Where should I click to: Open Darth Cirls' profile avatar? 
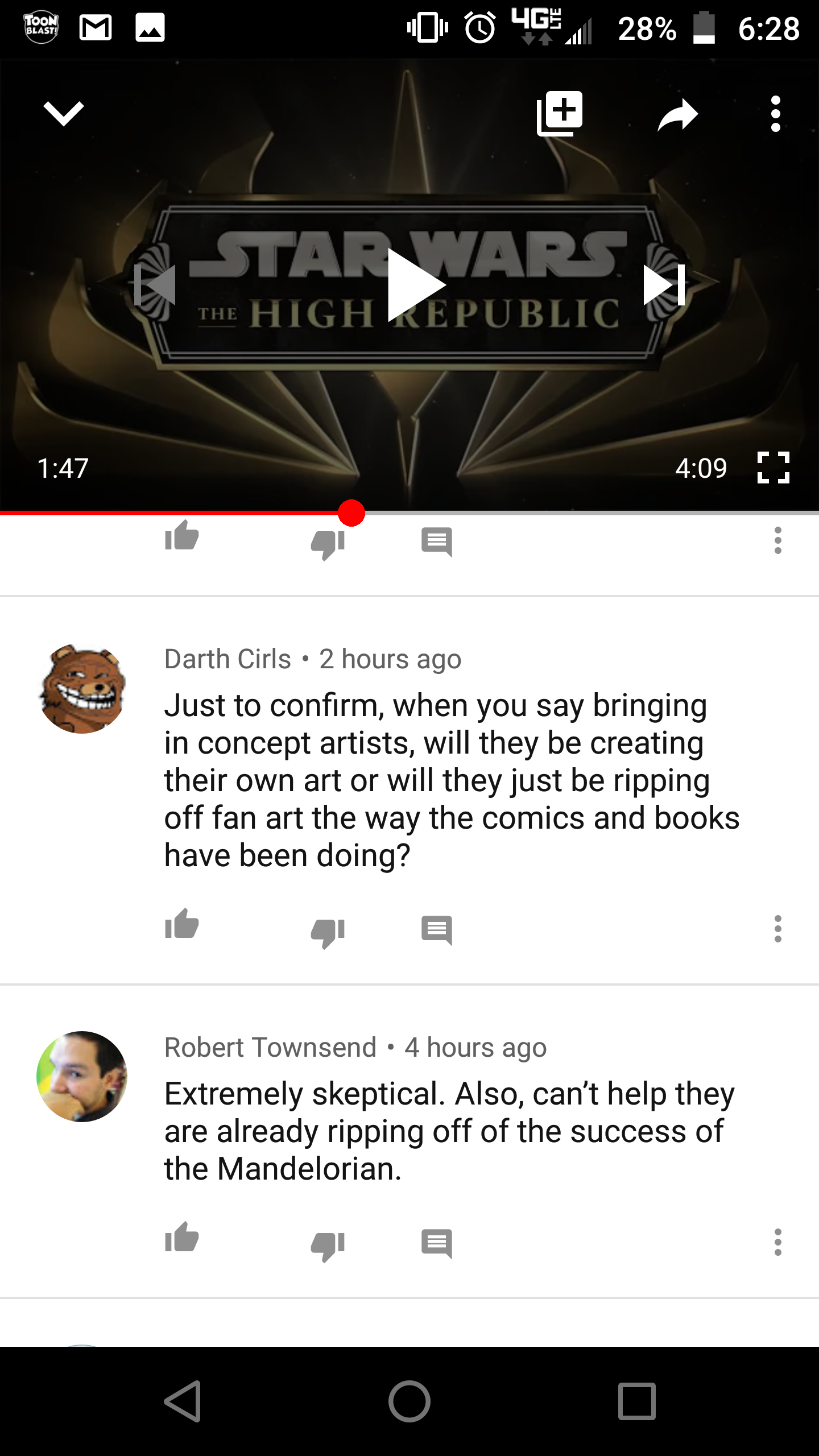coord(82,688)
